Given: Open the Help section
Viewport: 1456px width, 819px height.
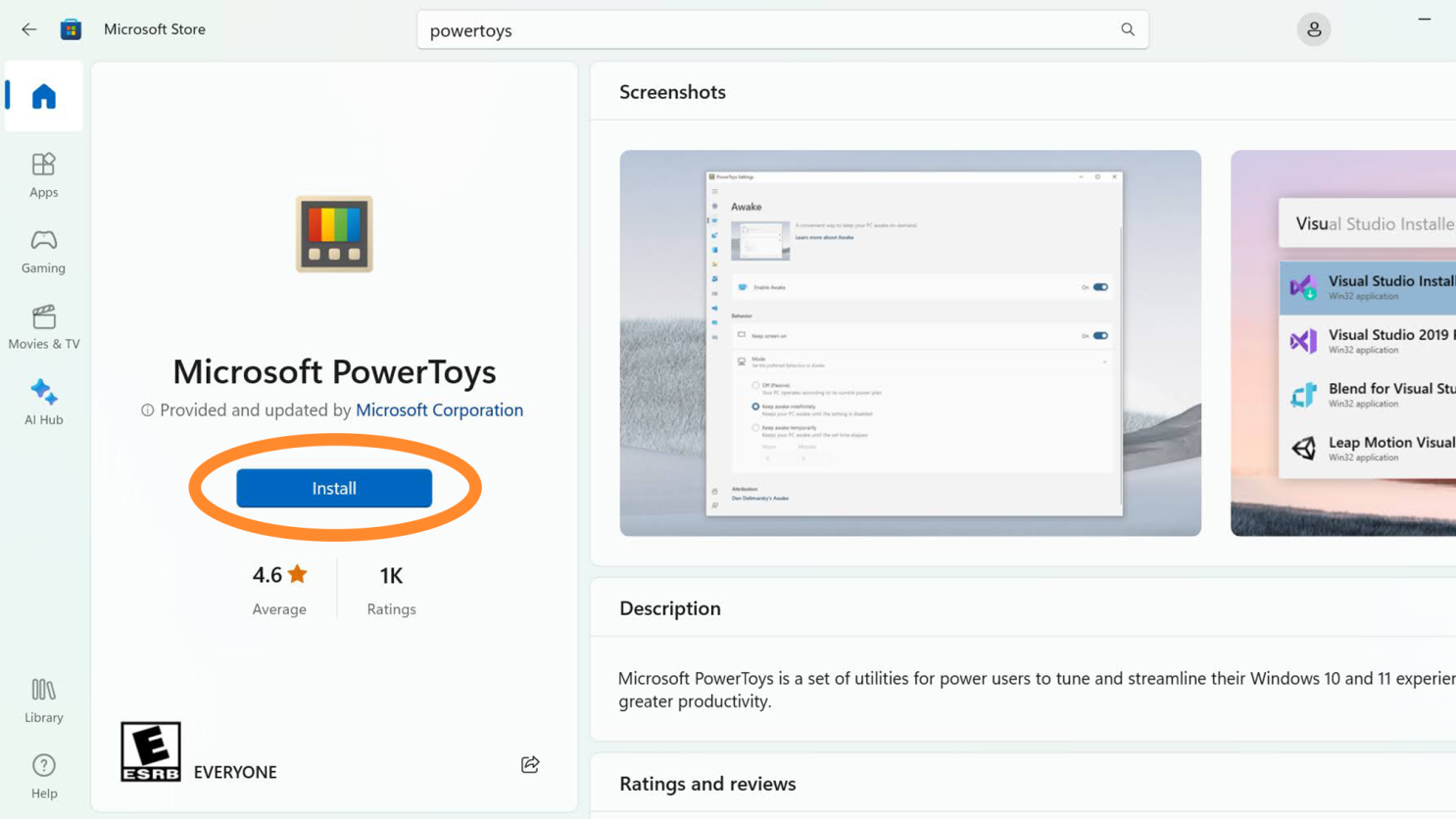Looking at the screenshot, I should (43, 776).
